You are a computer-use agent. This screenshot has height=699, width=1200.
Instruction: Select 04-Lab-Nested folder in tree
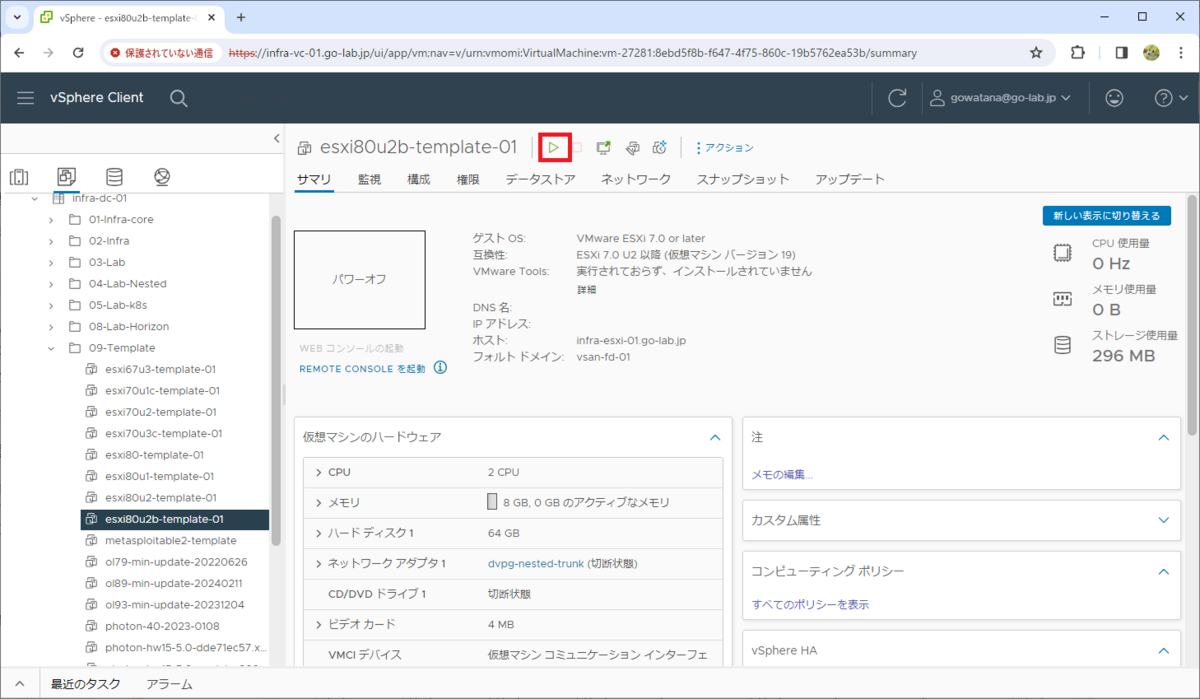(128, 284)
